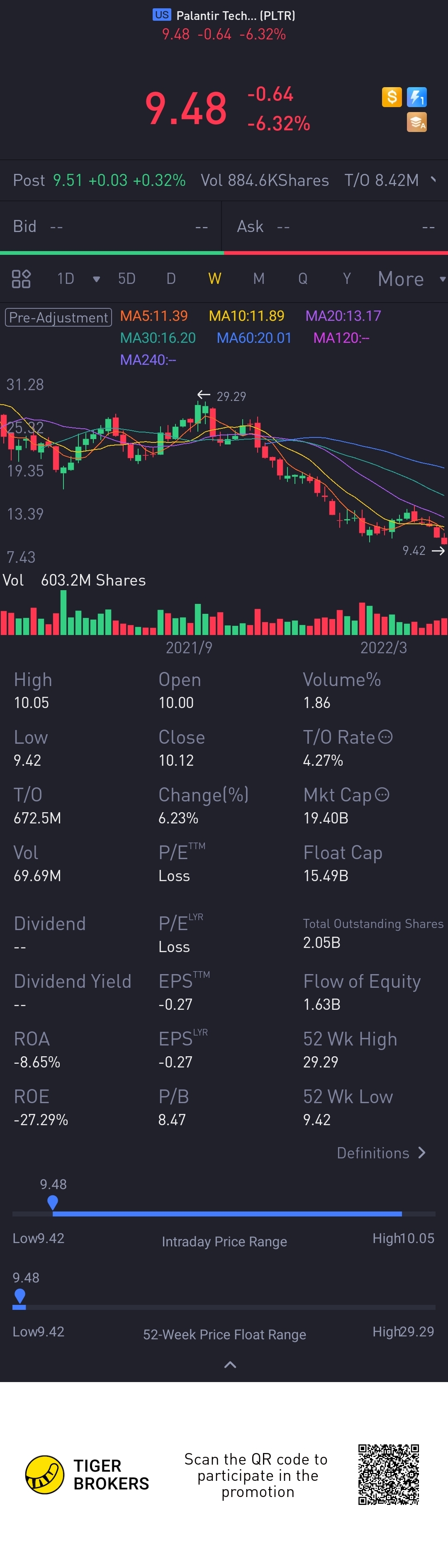Tap the Y yearly chart tab
The height and width of the screenshot is (1568, 448).
tap(346, 279)
